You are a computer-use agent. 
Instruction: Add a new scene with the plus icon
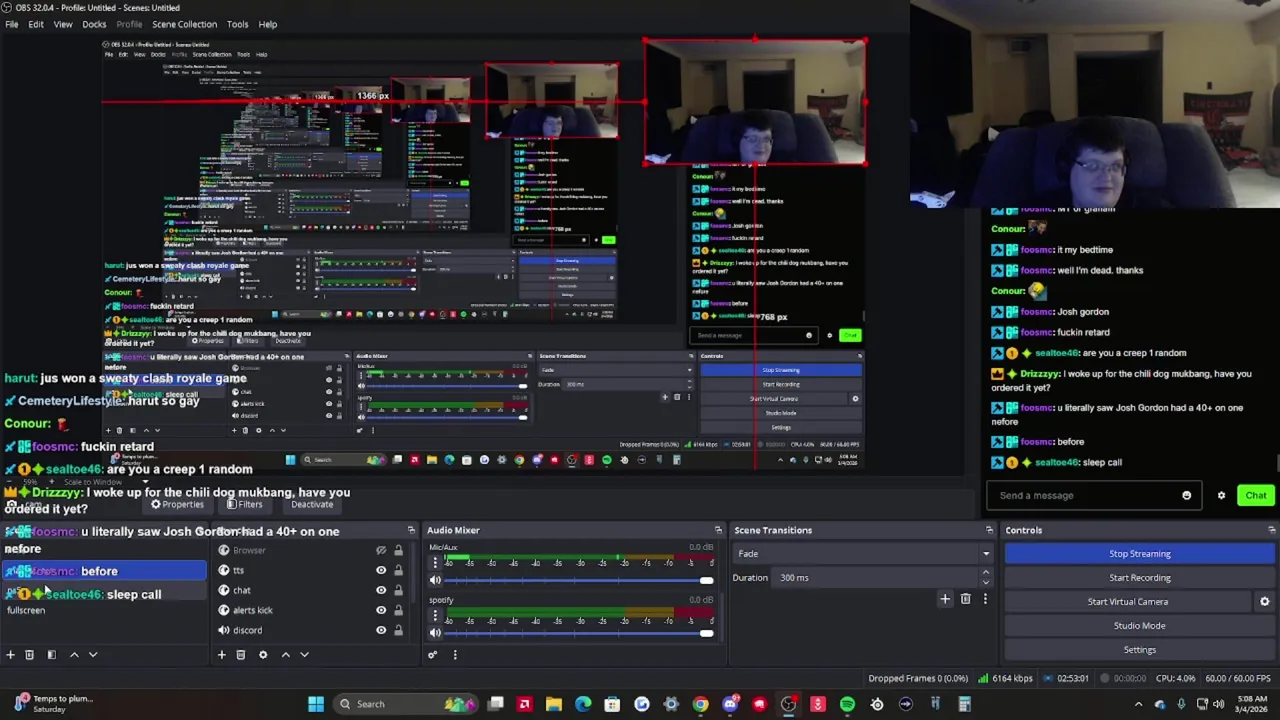[10, 655]
